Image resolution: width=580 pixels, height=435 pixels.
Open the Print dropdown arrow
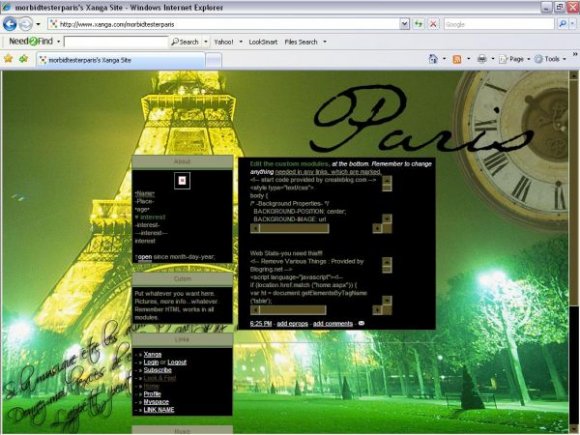493,59
